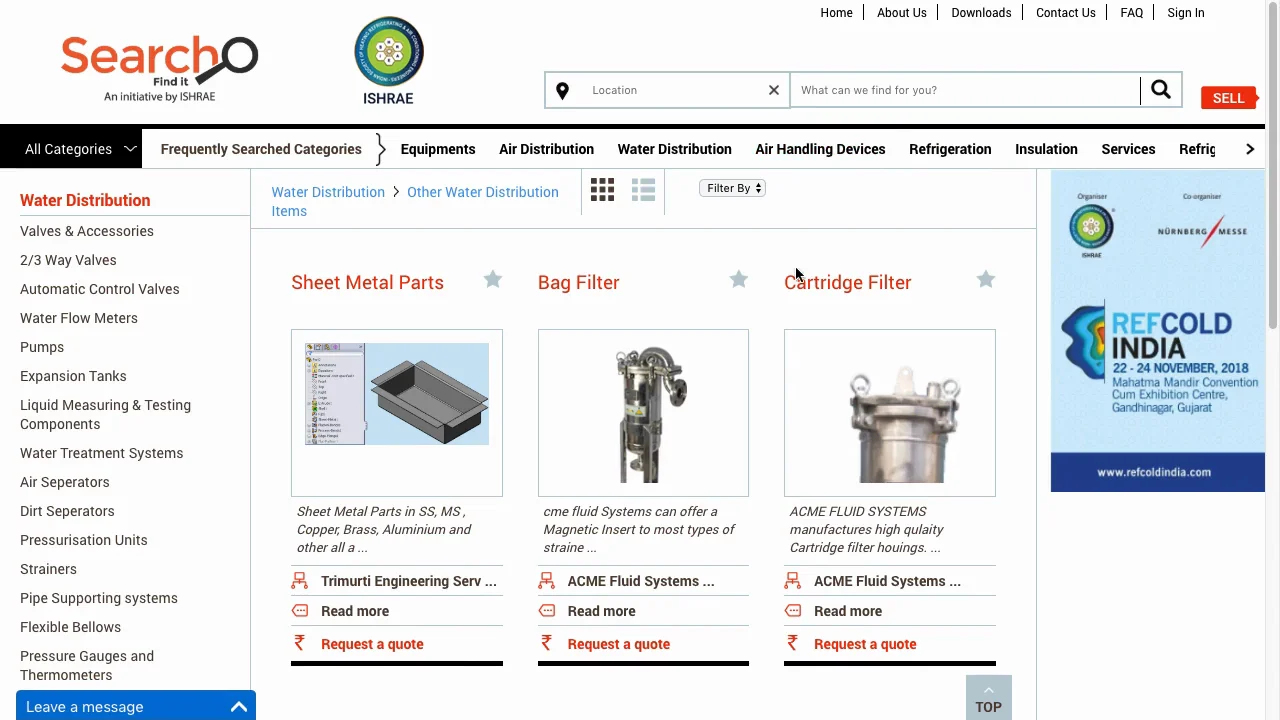The image size is (1280, 720).
Task: Click rupee icon under Bag Filter
Action: [x=546, y=643]
